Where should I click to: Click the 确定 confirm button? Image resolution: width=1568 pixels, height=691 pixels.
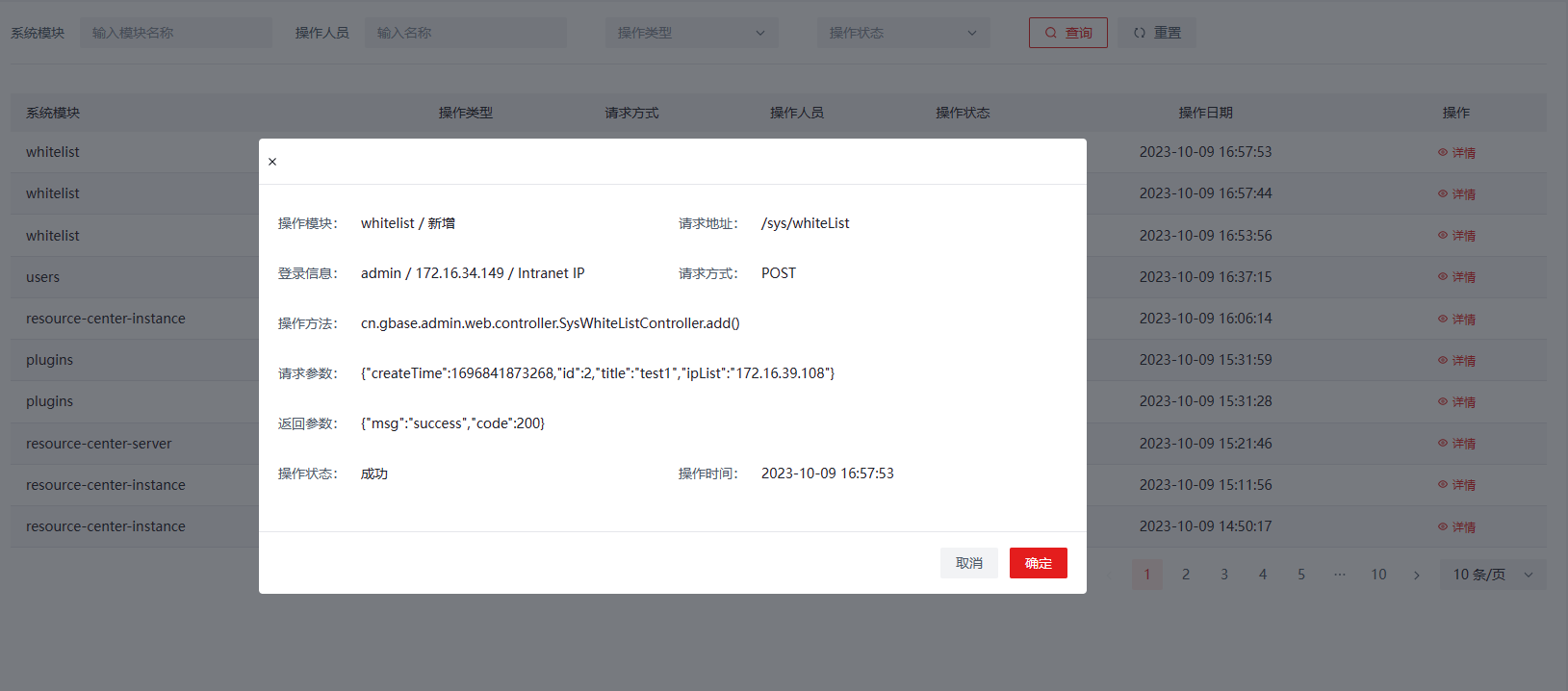point(1038,563)
